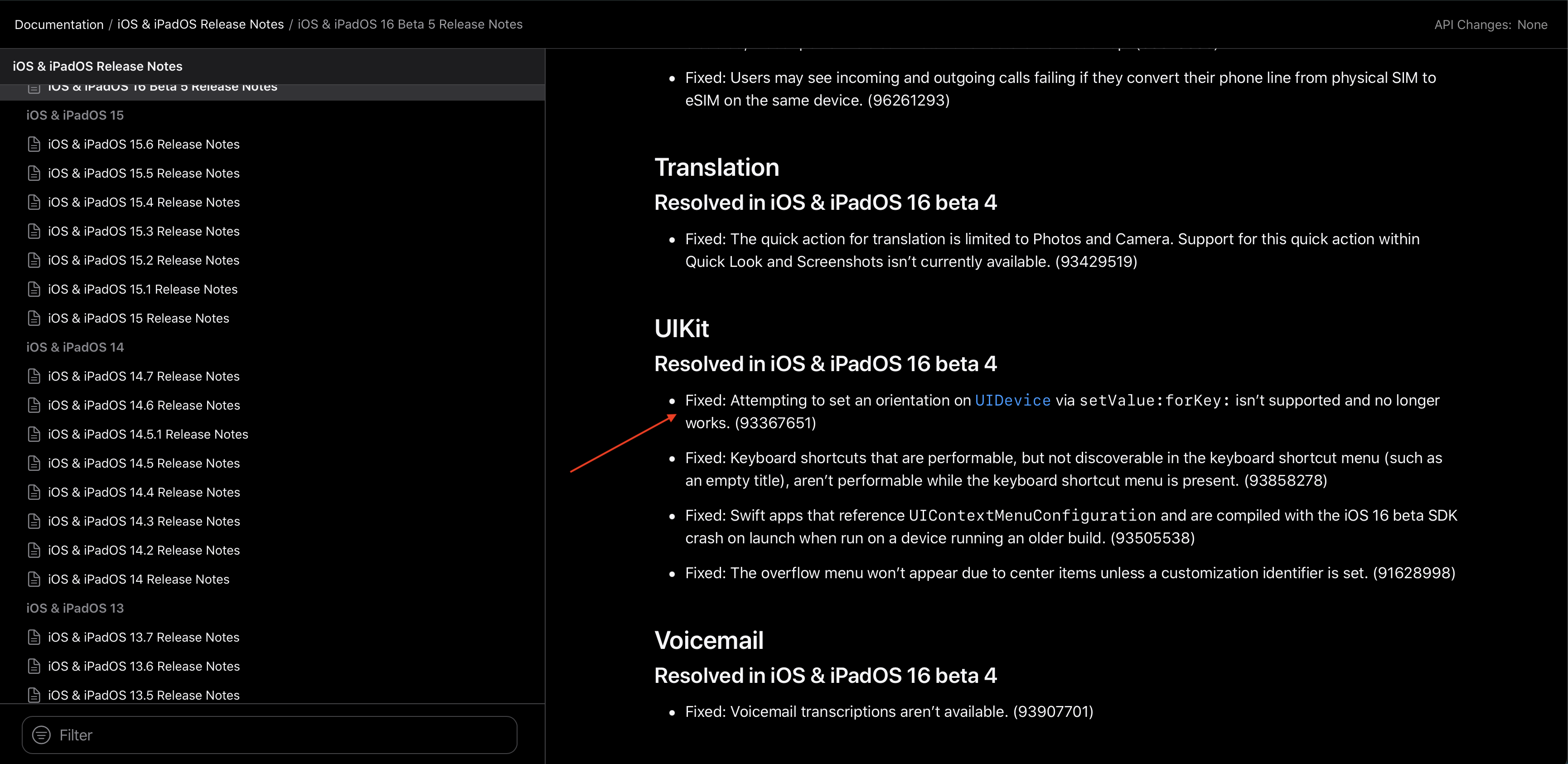Select iOS & iPadOS 13.6 Release Notes
The height and width of the screenshot is (764, 1568).
[x=144, y=666]
